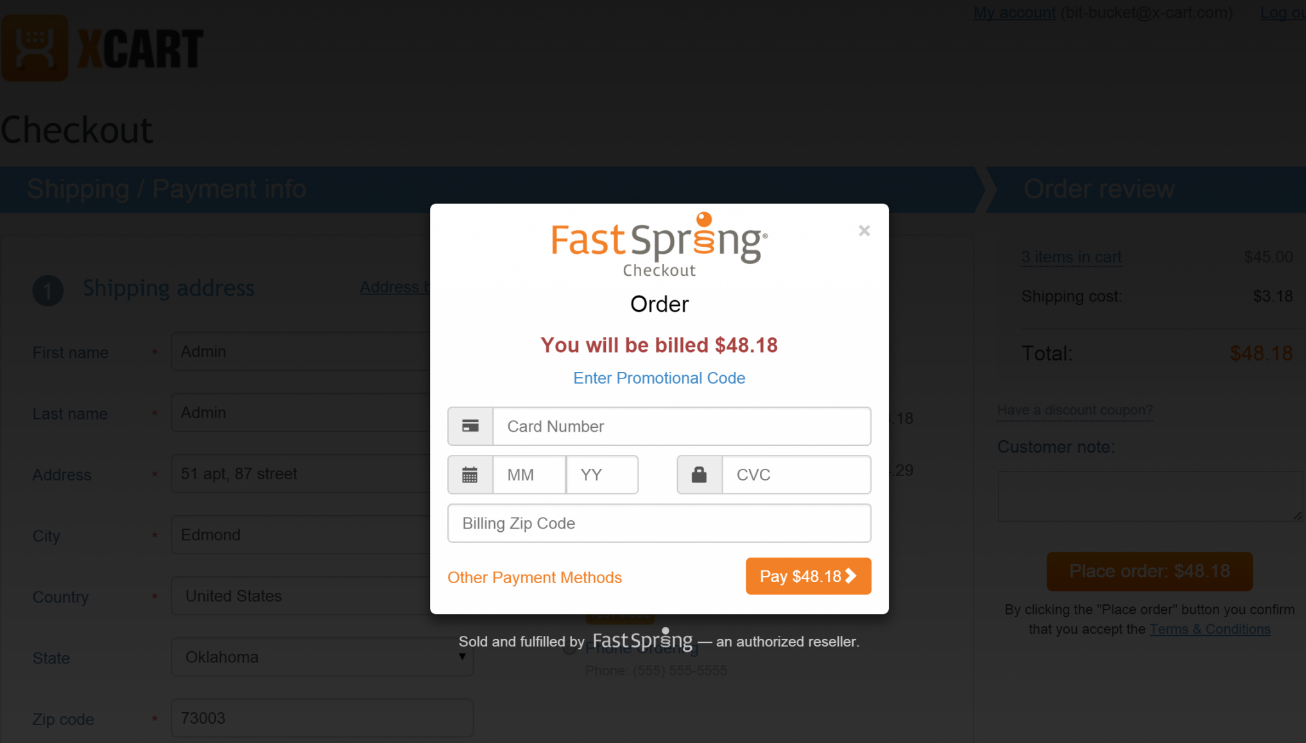Screen dimensions: 1306x743
Task: Click the calendar icon next to MM
Action: pos(470,475)
